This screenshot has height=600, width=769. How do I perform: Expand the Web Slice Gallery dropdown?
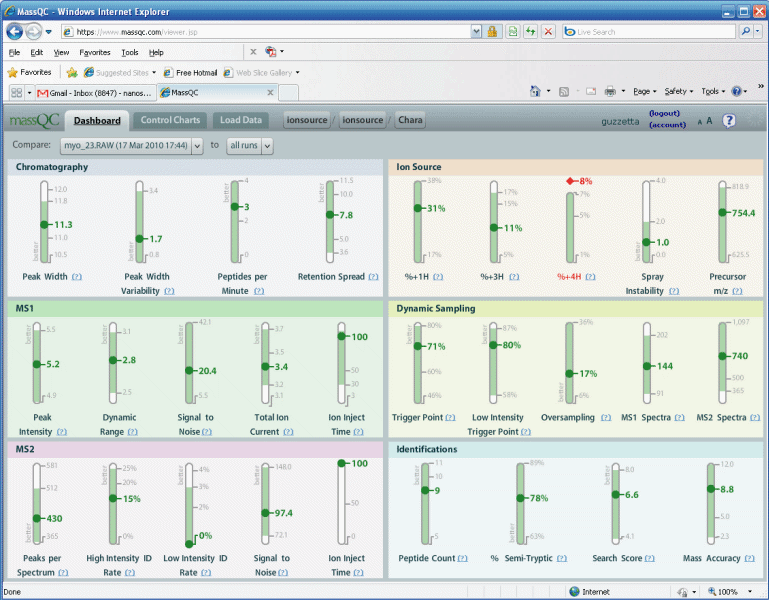[297, 73]
